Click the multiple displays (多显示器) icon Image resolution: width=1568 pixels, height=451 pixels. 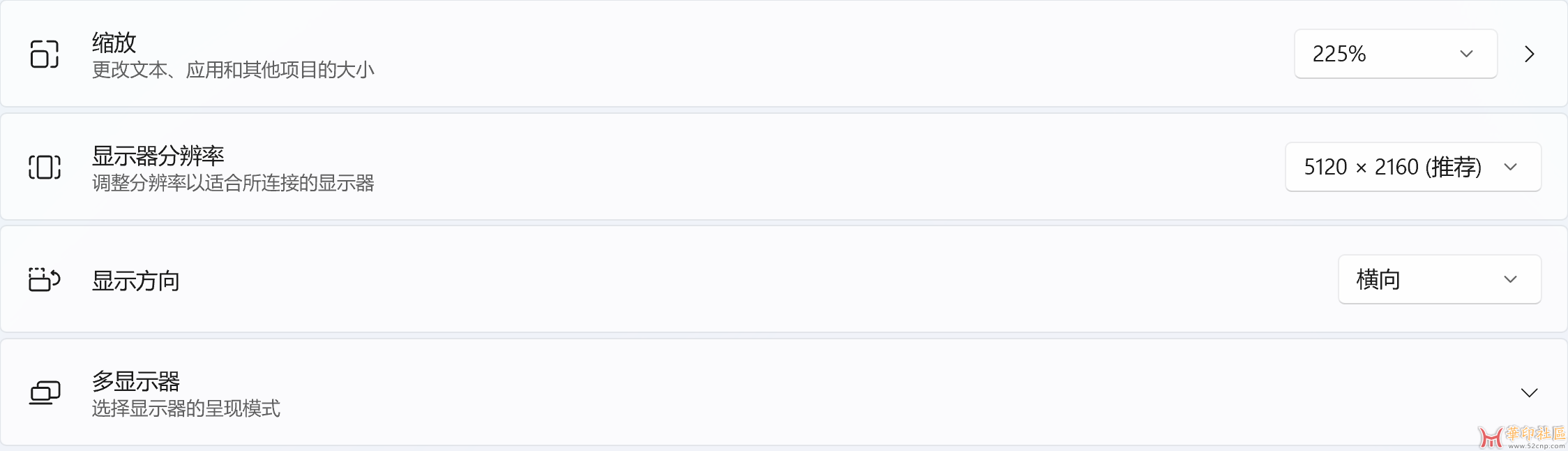[x=45, y=392]
